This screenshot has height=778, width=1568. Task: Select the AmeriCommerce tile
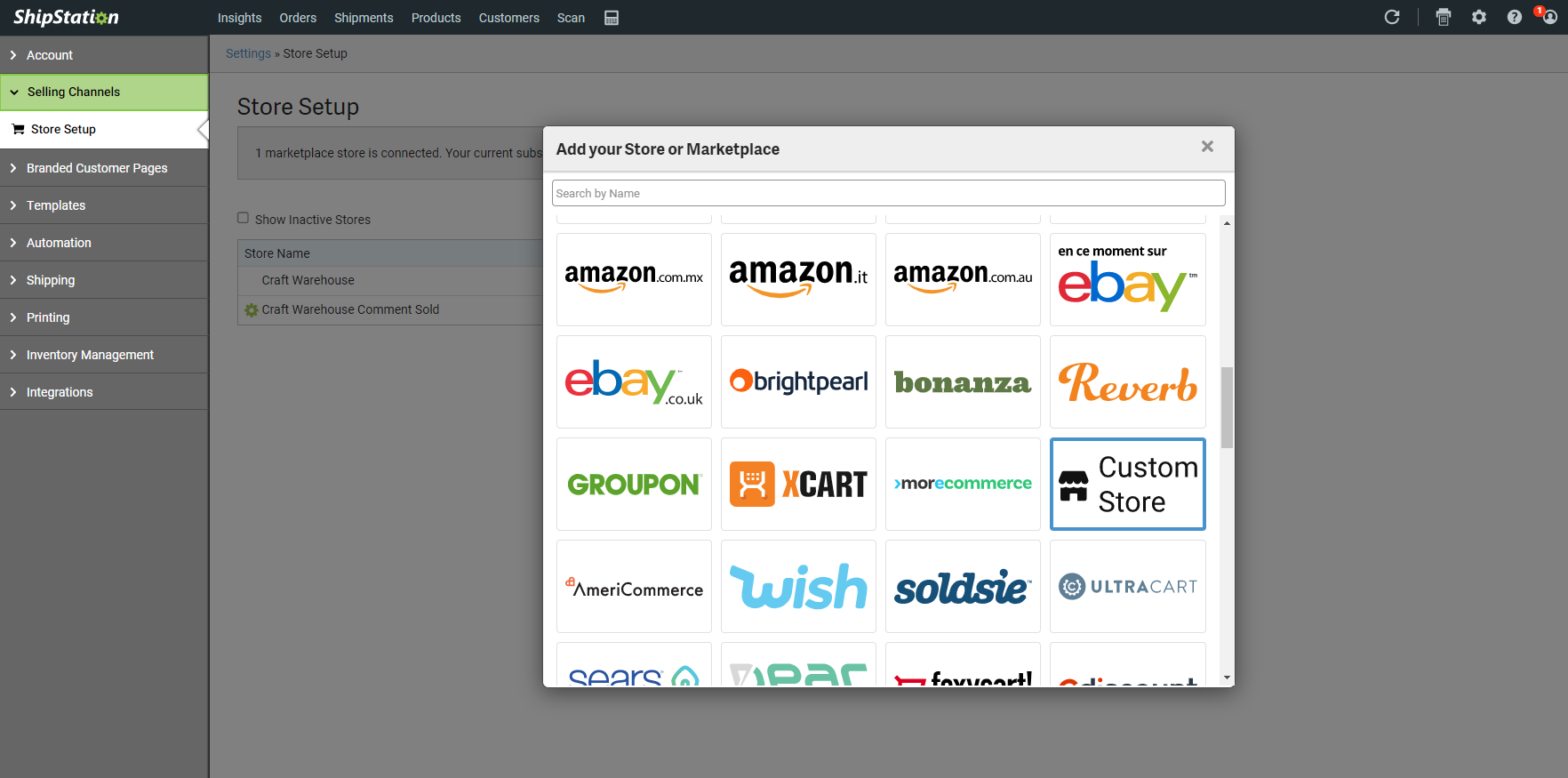coord(634,586)
